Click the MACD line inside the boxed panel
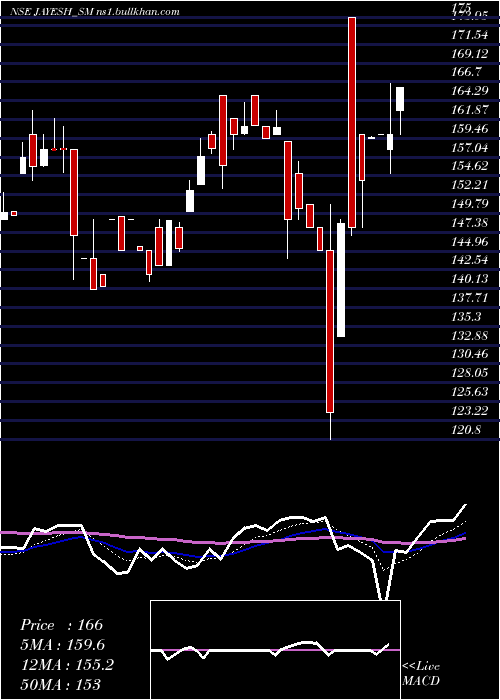This screenshot has height=700, width=500. (x=270, y=650)
